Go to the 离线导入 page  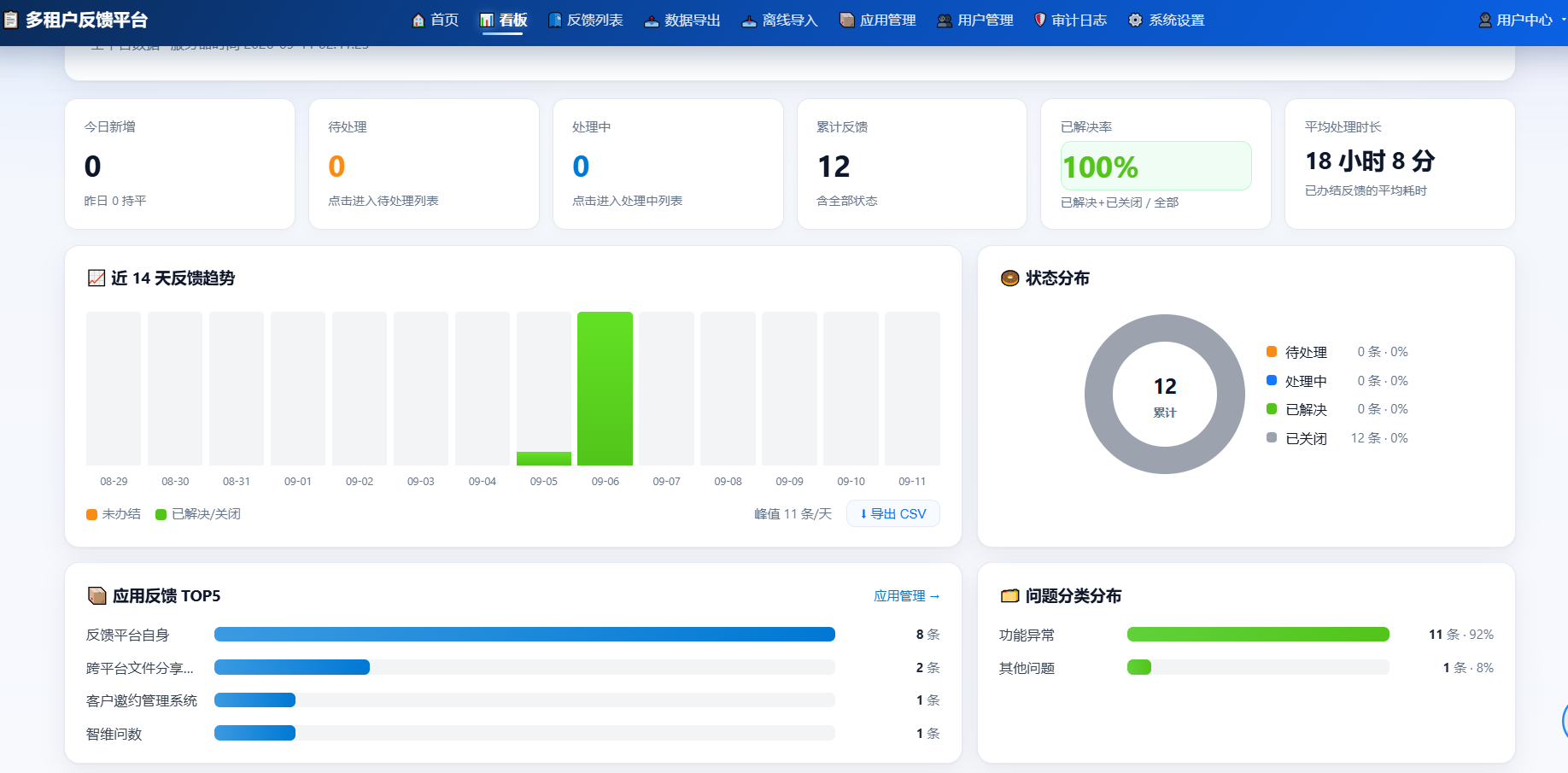click(x=780, y=20)
